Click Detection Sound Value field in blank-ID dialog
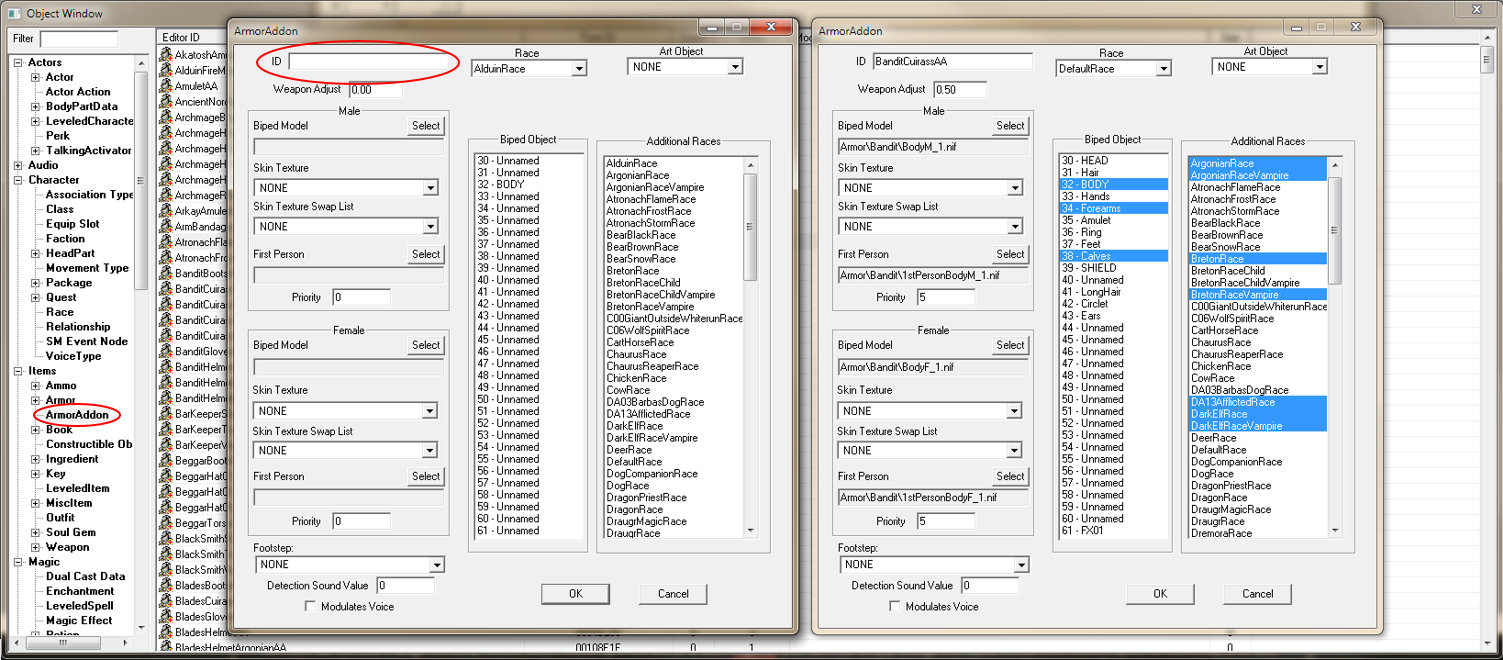 click(x=405, y=585)
